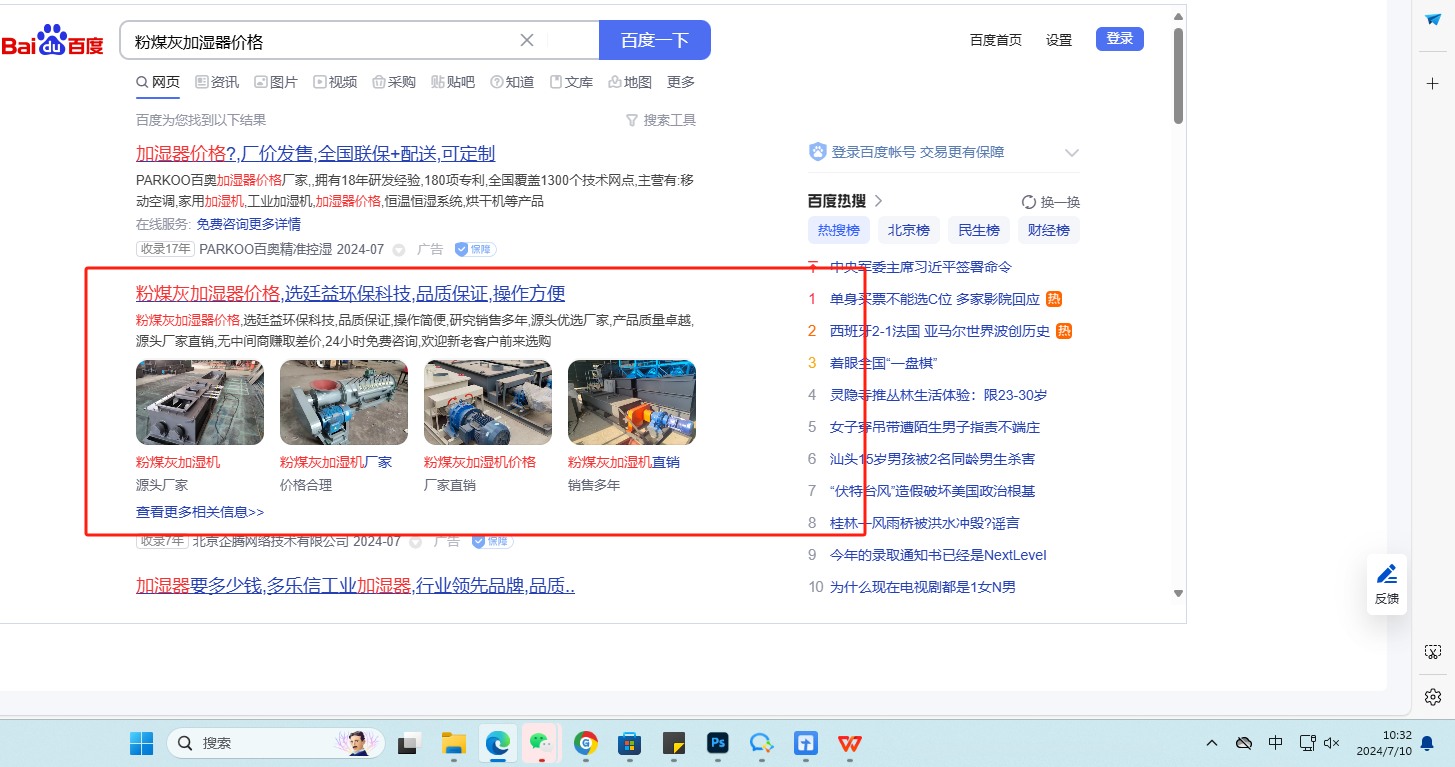1455x767 pixels.
Task: Launch WPS Office from taskbar
Action: 849,743
